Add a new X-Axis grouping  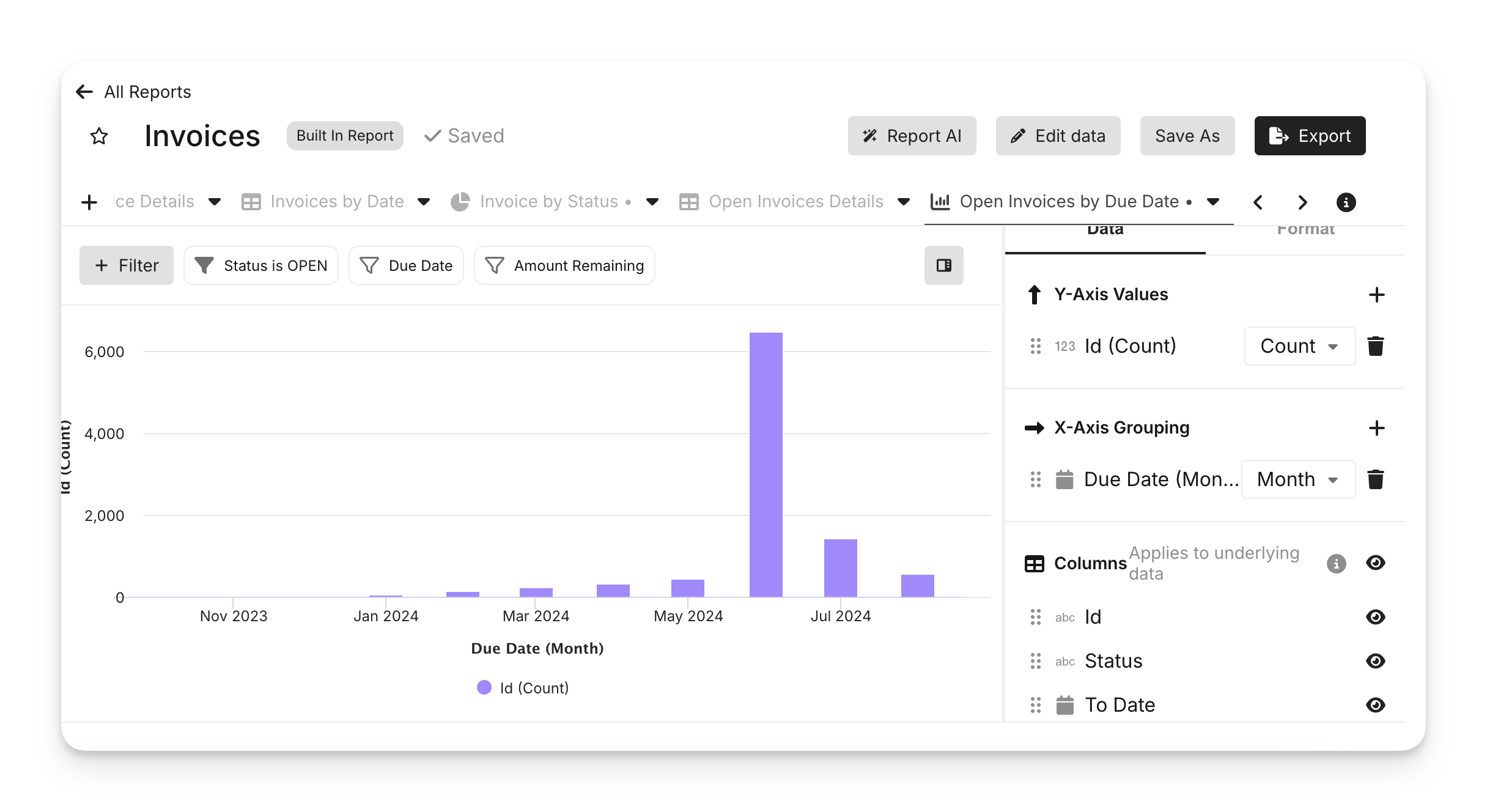pyautogui.click(x=1376, y=428)
